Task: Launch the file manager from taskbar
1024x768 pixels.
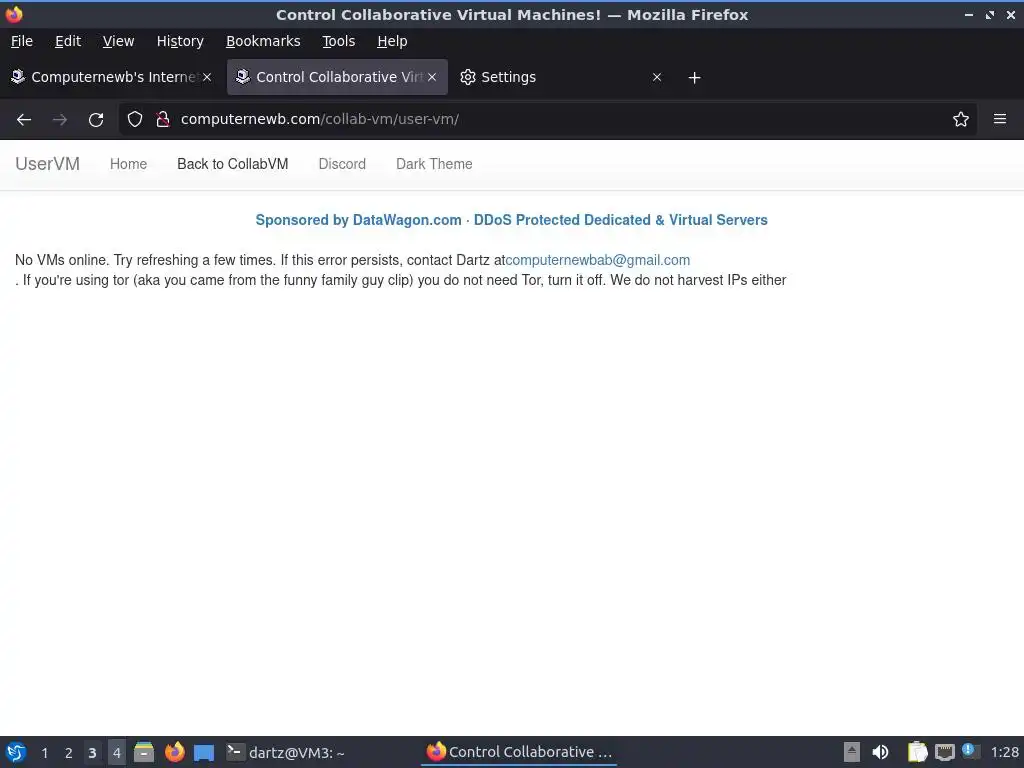Action: pyautogui.click(x=144, y=752)
